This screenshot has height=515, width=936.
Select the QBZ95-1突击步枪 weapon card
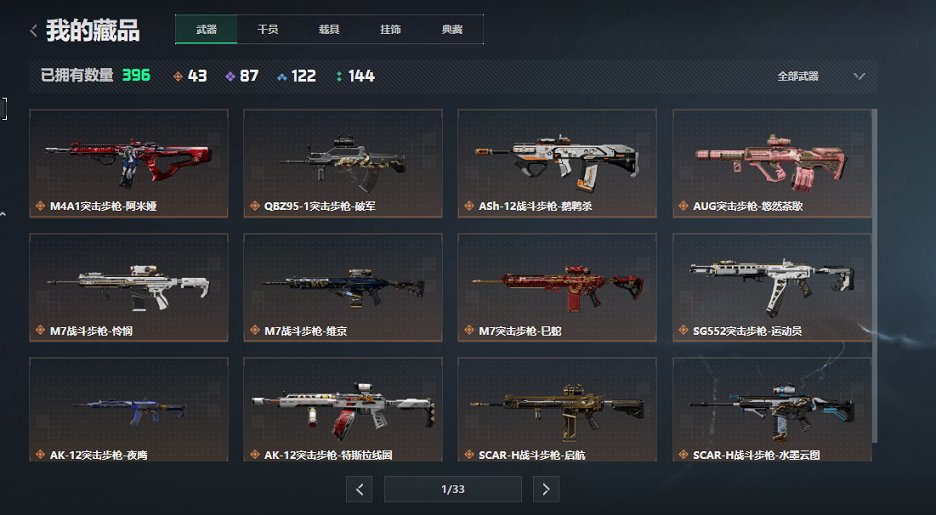[343, 164]
